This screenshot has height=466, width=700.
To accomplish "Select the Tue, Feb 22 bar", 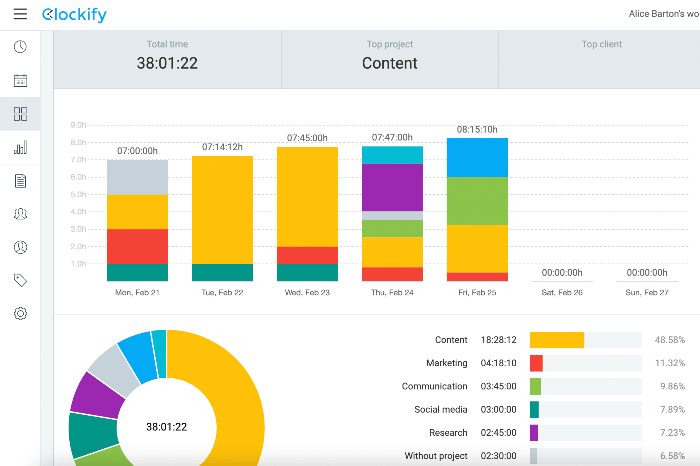I will (x=222, y=219).
